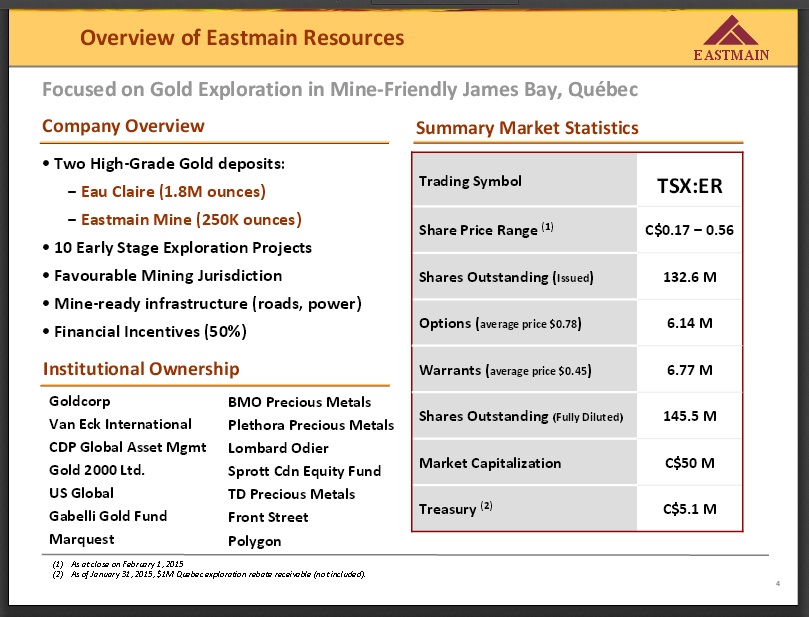809x617 pixels.
Task: Select 'Polygon' entry
Action: point(255,541)
